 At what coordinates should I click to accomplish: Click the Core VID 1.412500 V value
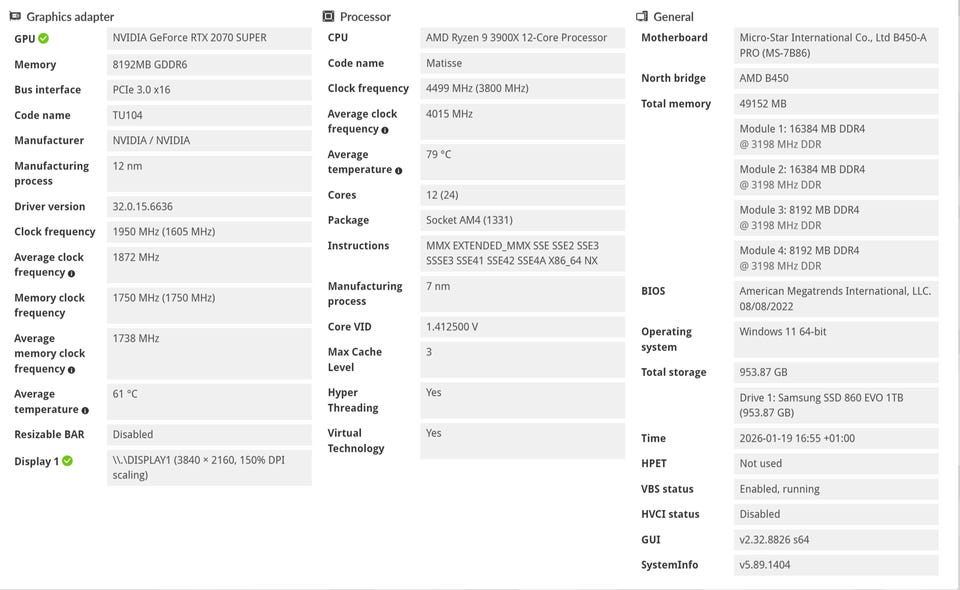(523, 327)
